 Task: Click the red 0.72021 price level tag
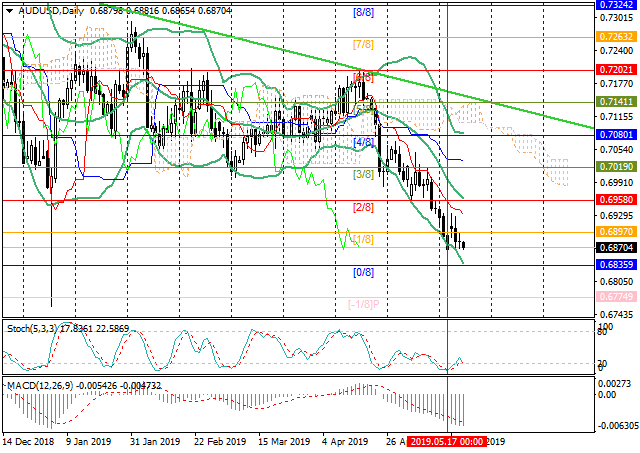coord(618,71)
